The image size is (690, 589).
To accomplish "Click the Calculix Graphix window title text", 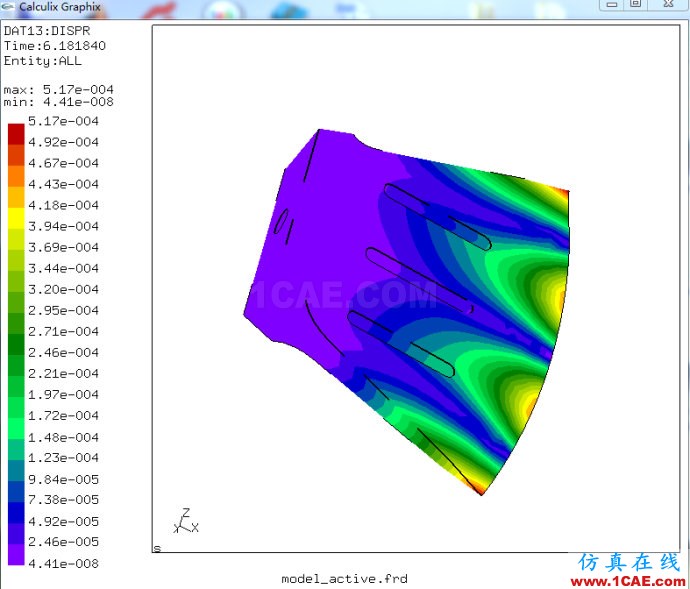I will (x=60, y=7).
